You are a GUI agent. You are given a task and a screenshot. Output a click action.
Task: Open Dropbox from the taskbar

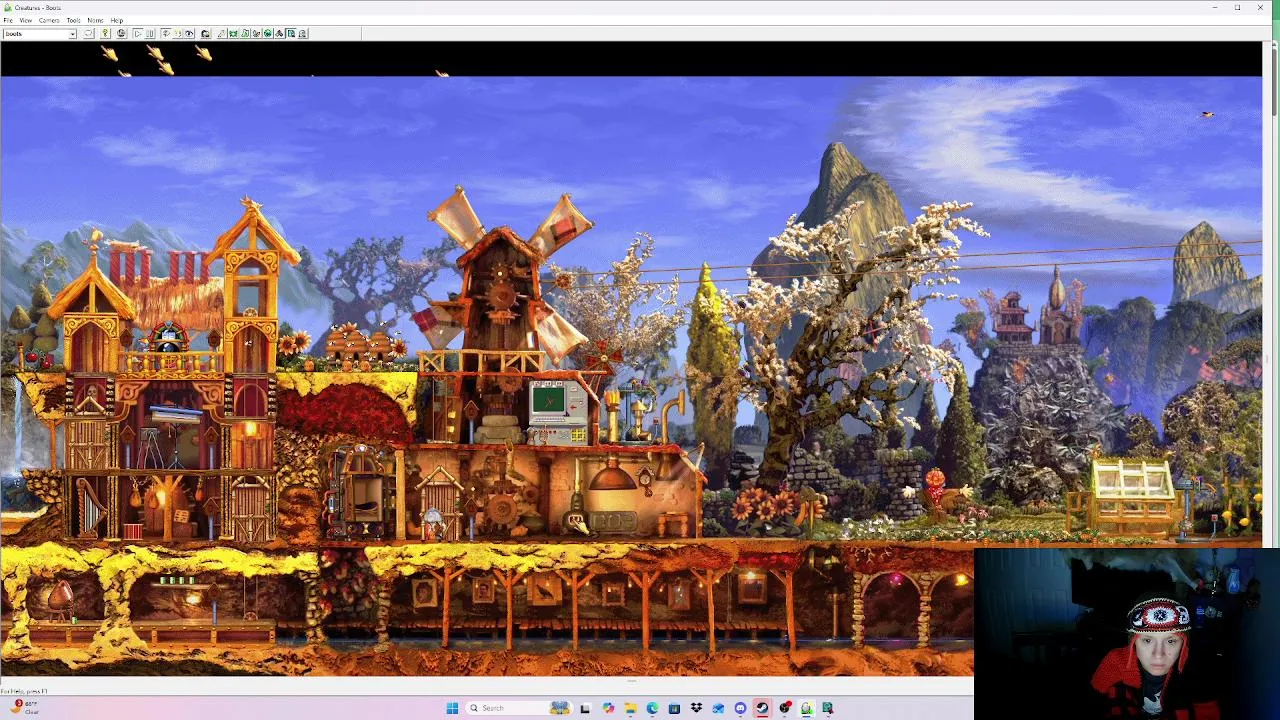coord(696,708)
